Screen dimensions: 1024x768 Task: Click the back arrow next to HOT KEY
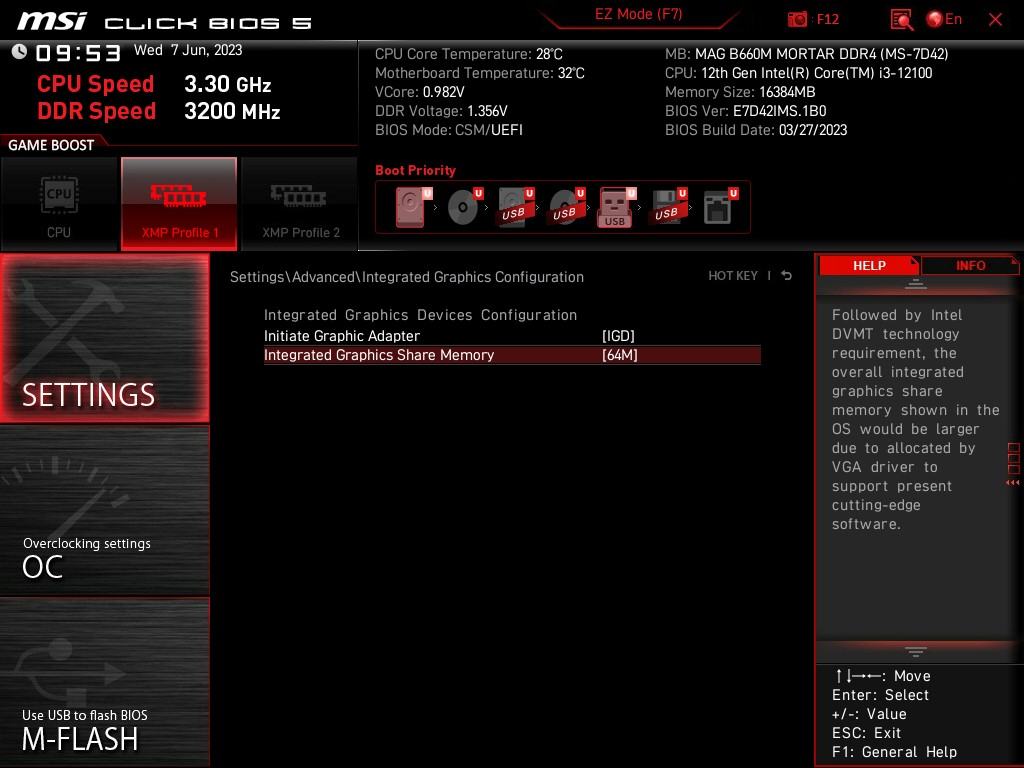[787, 276]
